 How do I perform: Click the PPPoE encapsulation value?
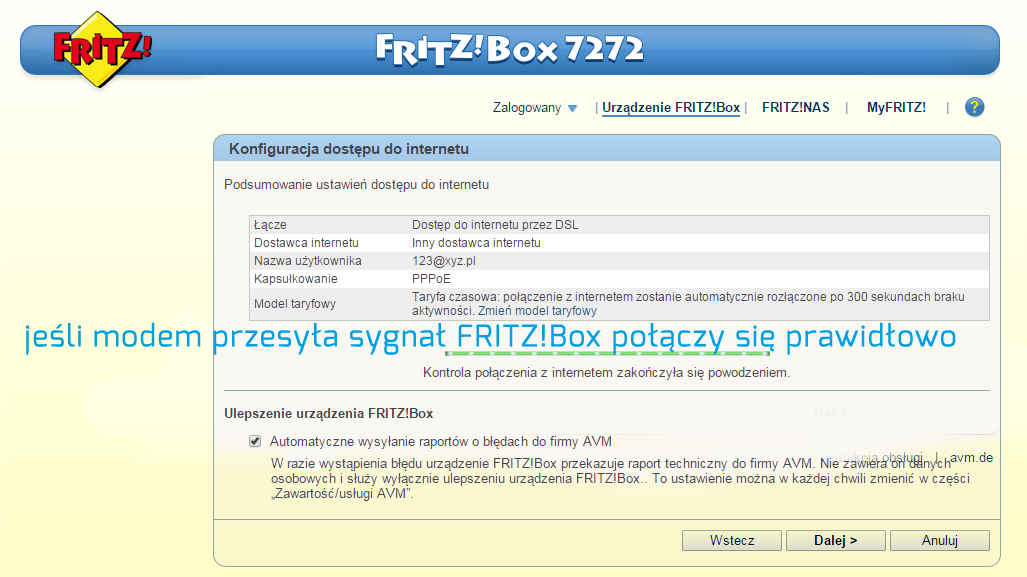tap(431, 278)
